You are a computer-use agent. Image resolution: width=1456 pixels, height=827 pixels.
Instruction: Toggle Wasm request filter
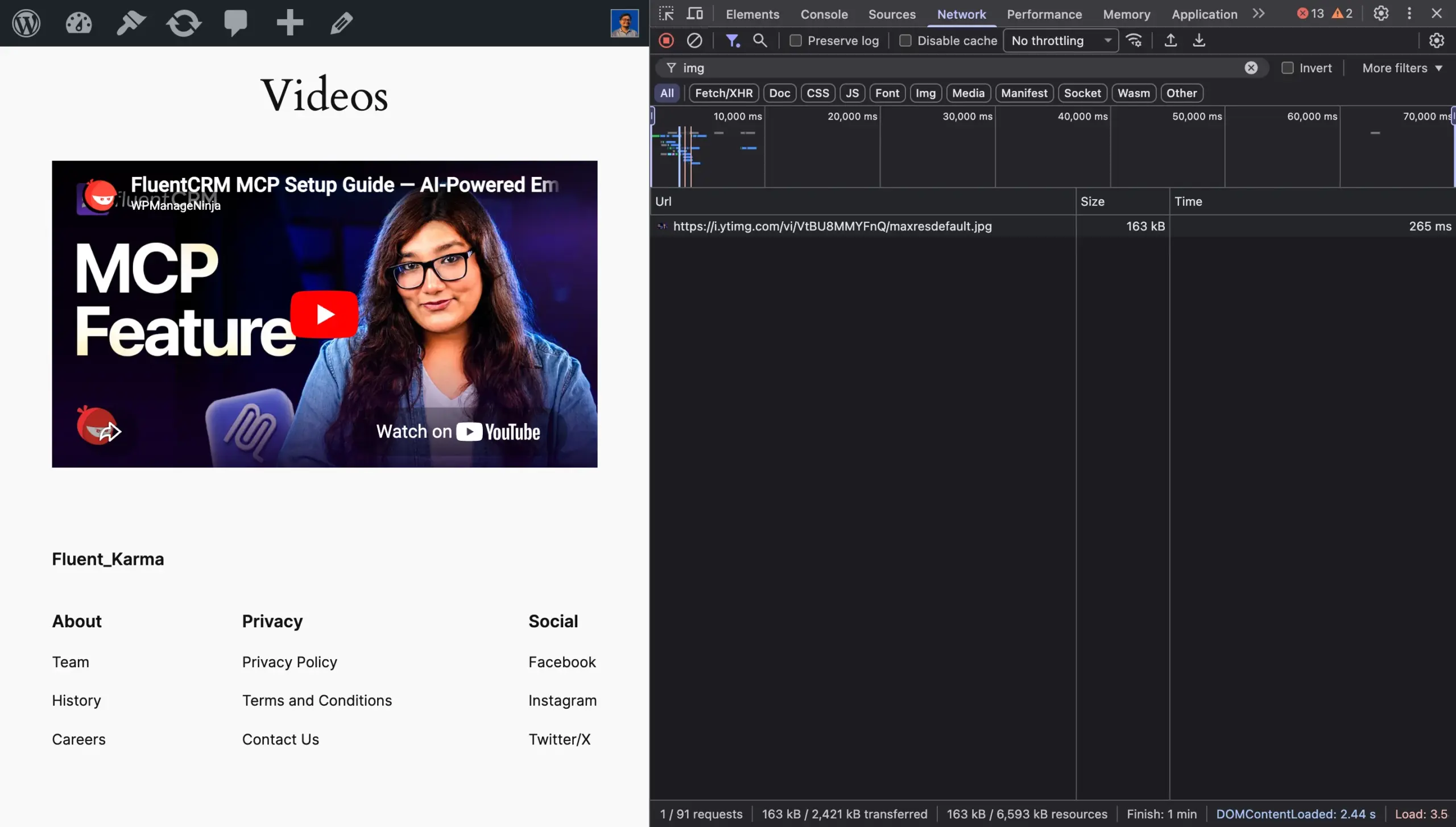(1134, 93)
